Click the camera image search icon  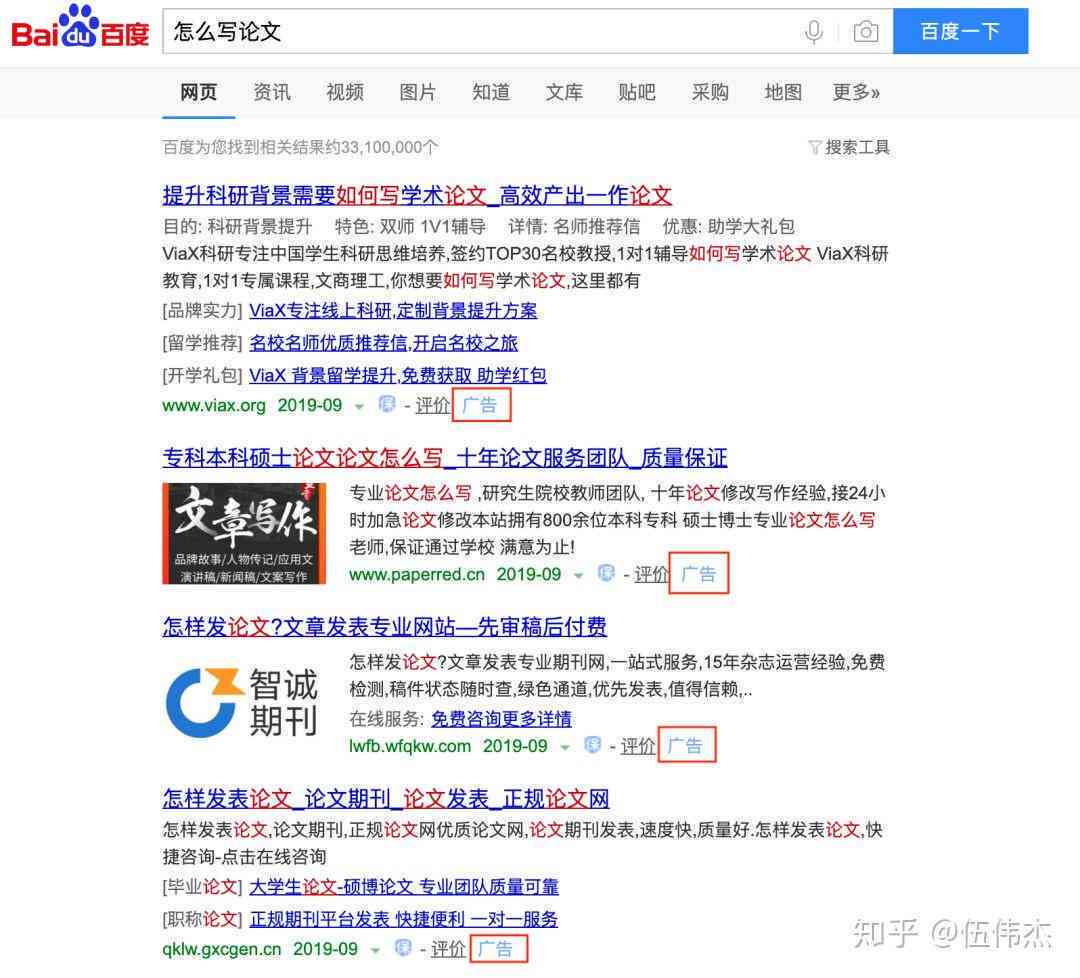(x=866, y=32)
